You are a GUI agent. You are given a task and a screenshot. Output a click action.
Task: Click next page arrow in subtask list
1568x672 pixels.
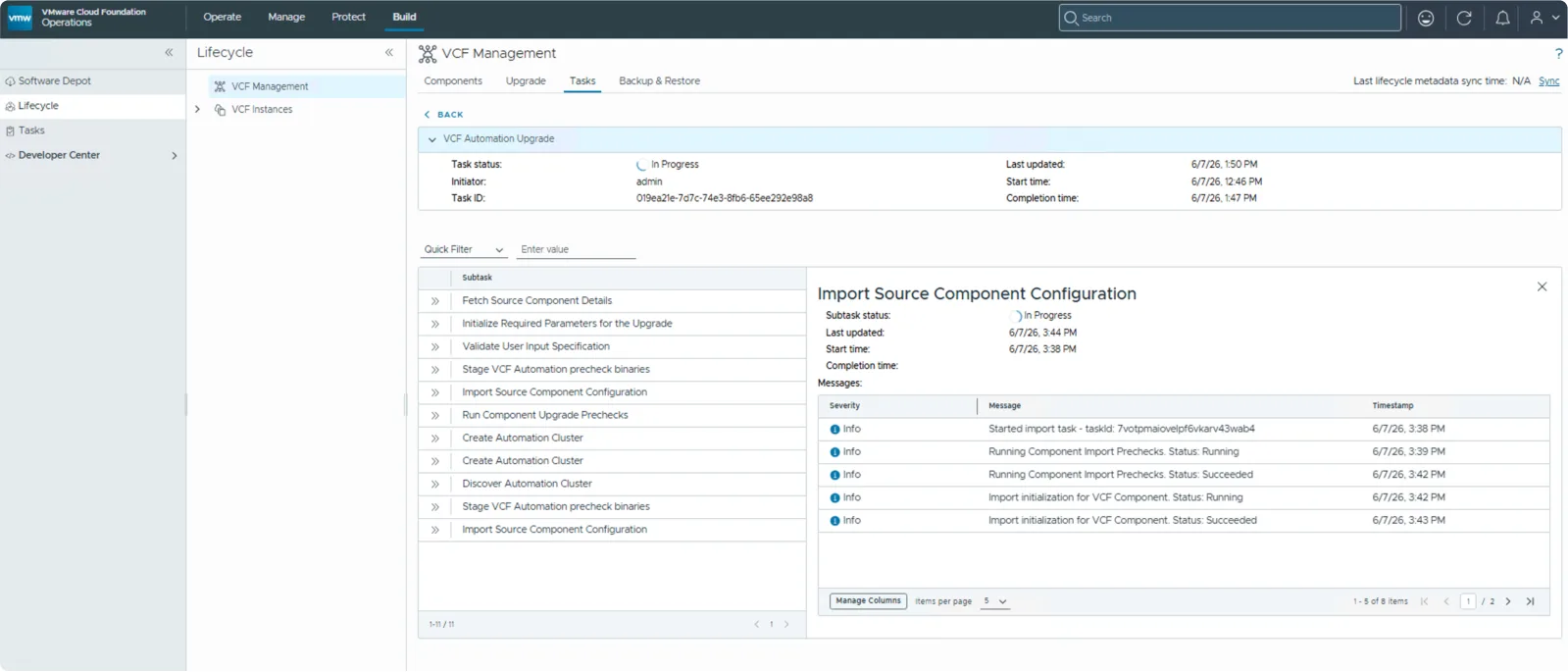[786, 624]
